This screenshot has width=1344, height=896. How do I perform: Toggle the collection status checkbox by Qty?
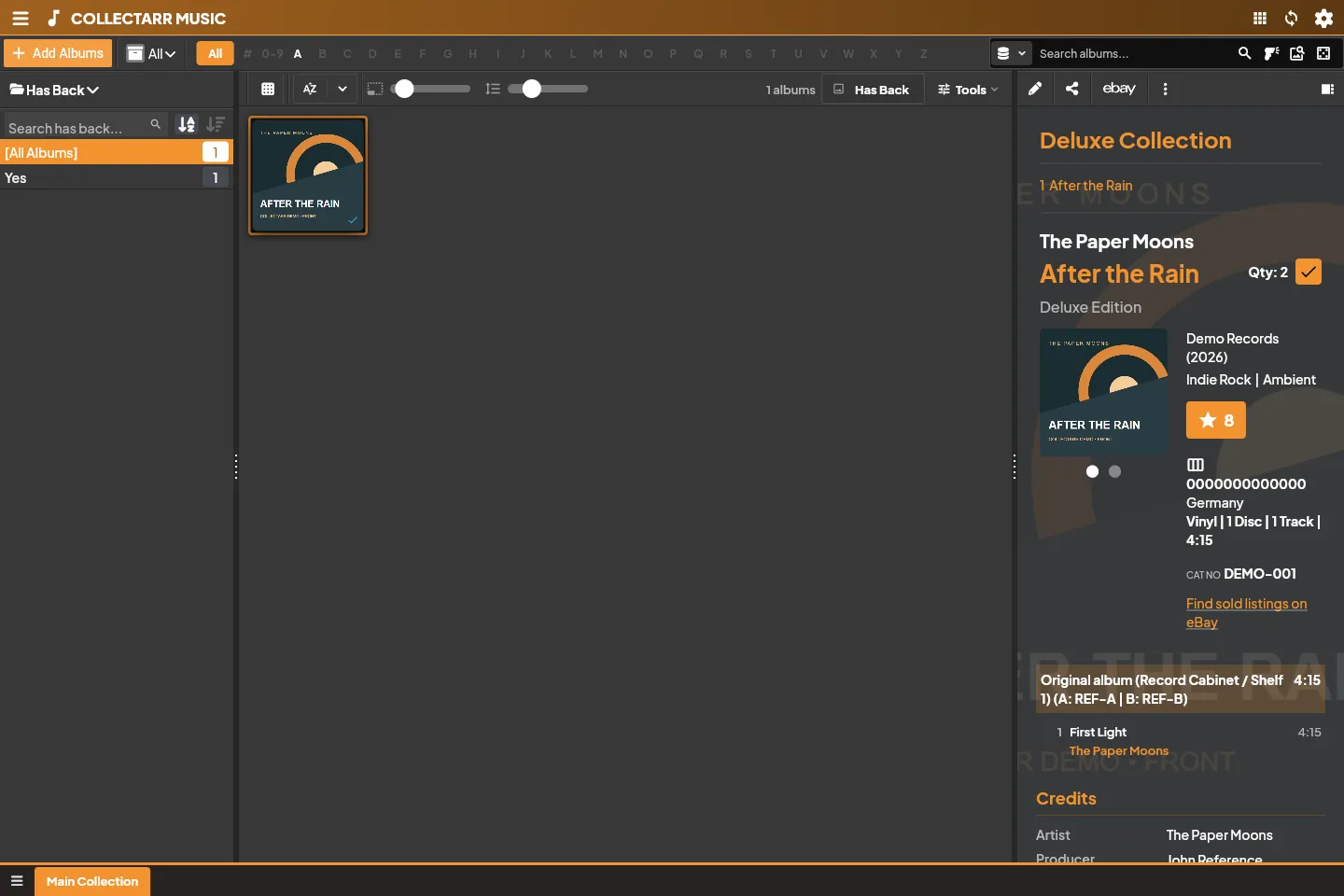(x=1309, y=272)
